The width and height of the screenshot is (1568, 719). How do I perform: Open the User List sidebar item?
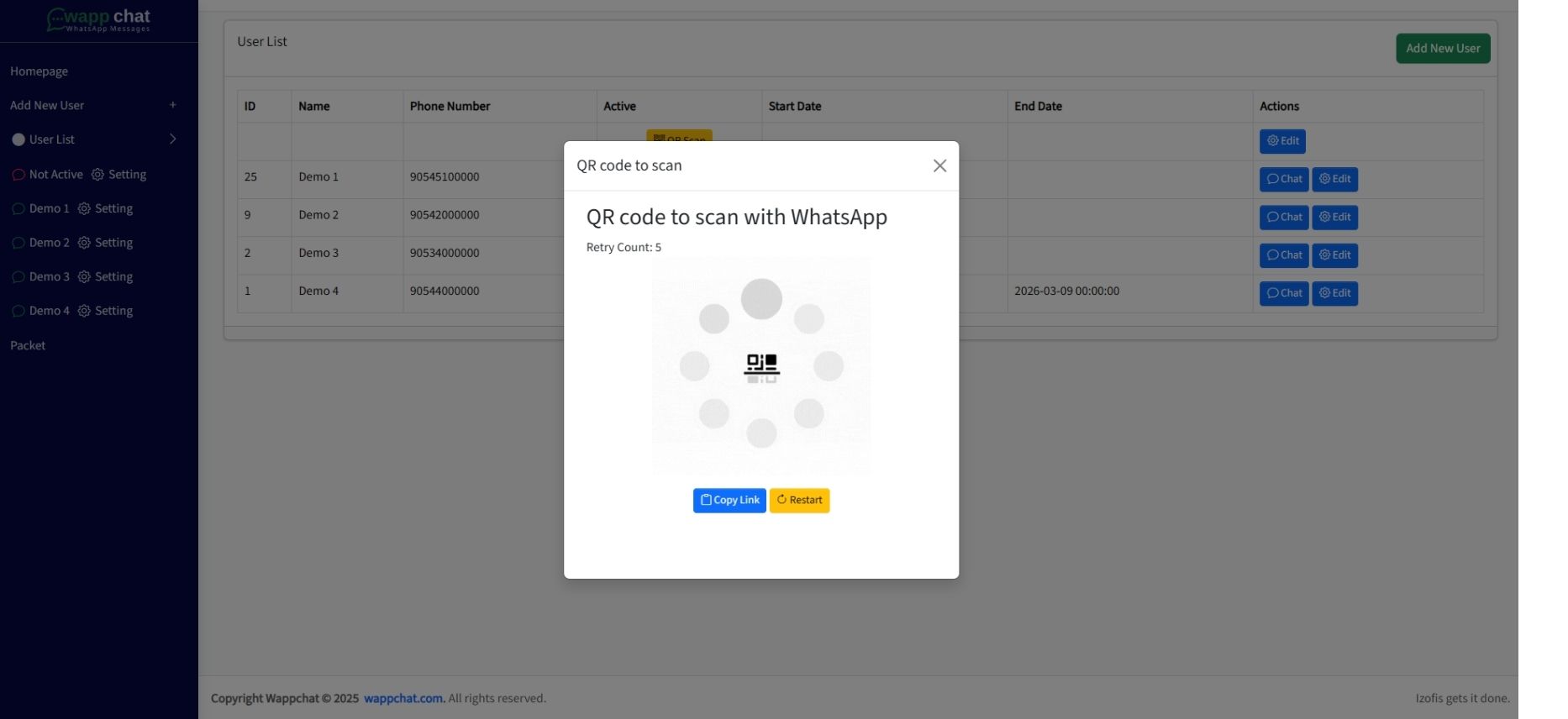[x=52, y=139]
